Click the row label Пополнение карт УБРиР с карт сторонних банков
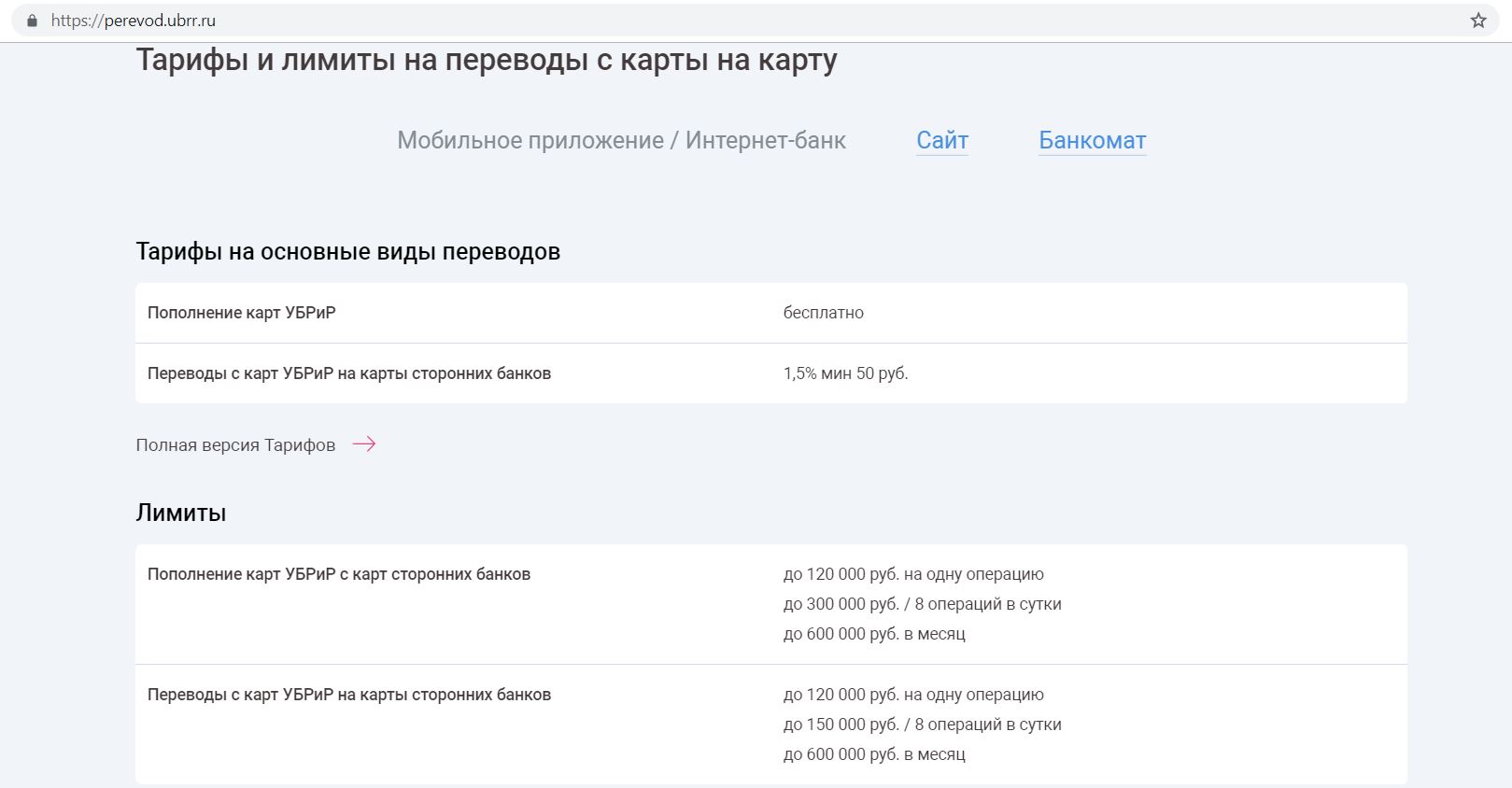Viewport: 1512px width, 788px height. (x=339, y=574)
